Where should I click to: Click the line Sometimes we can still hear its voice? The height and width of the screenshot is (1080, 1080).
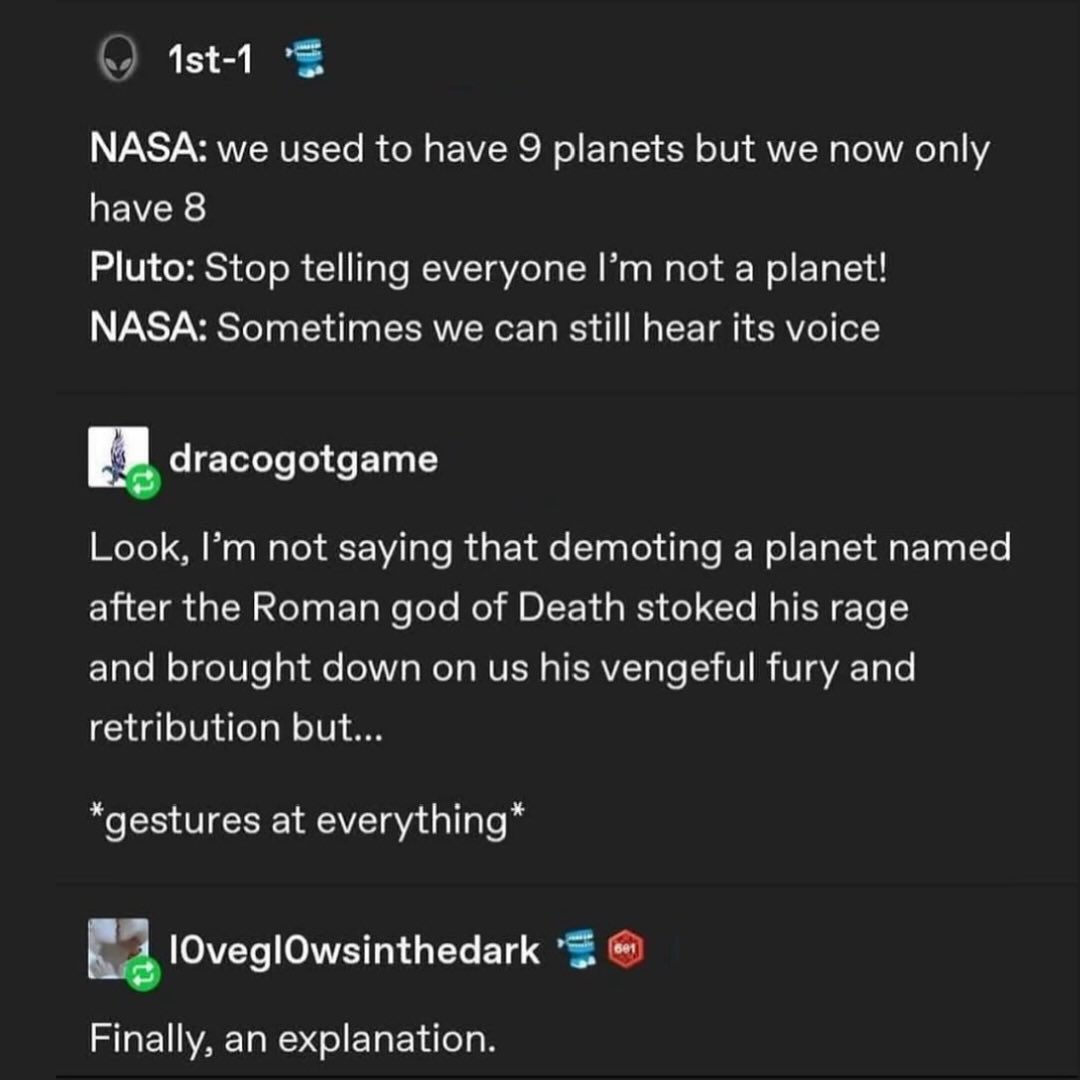[484, 325]
